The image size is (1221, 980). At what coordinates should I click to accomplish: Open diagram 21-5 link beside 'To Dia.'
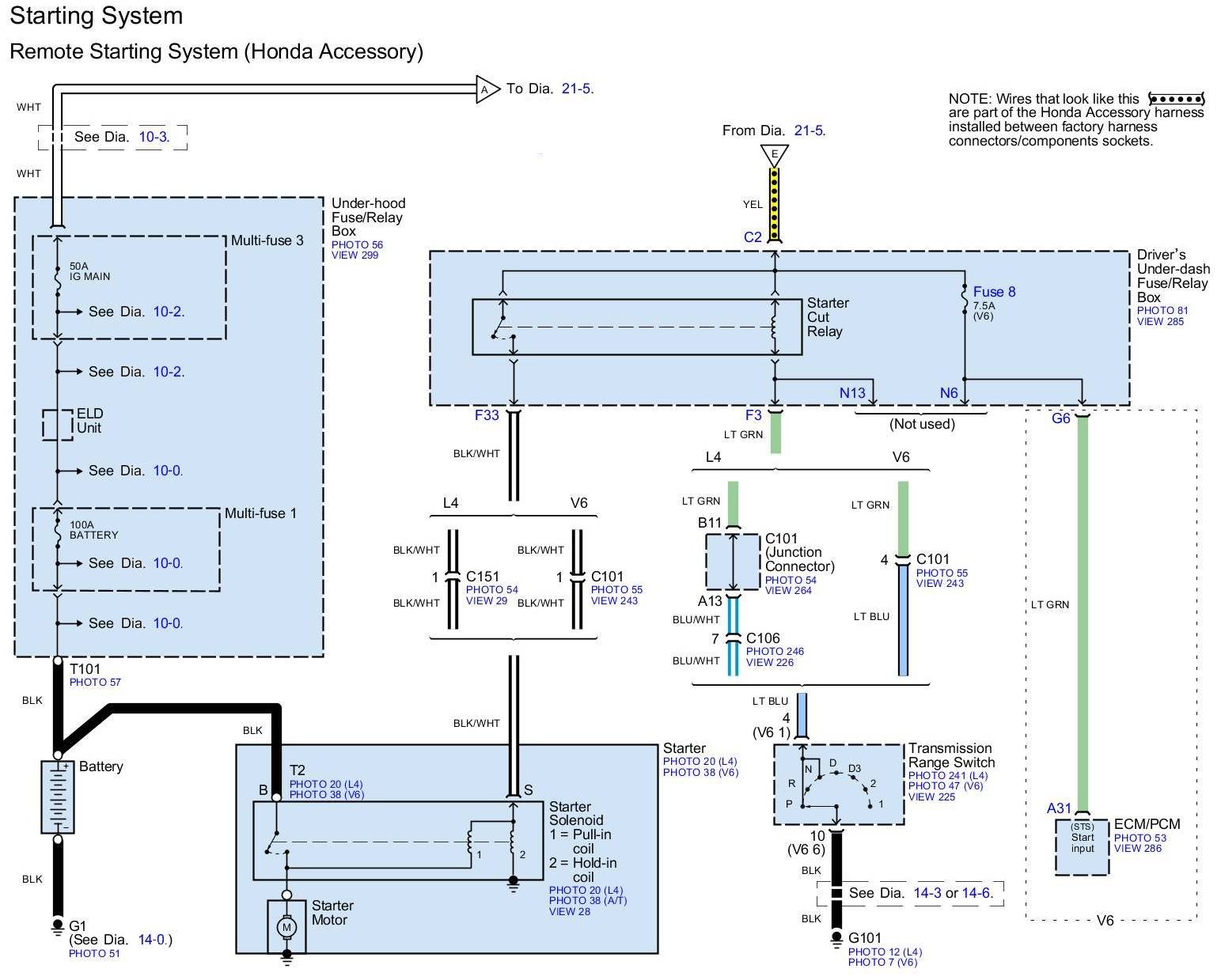click(577, 89)
